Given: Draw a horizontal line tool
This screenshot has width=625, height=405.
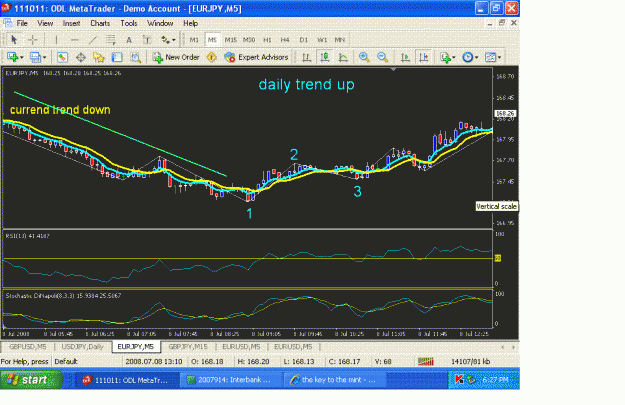Looking at the screenshot, I should [75, 39].
